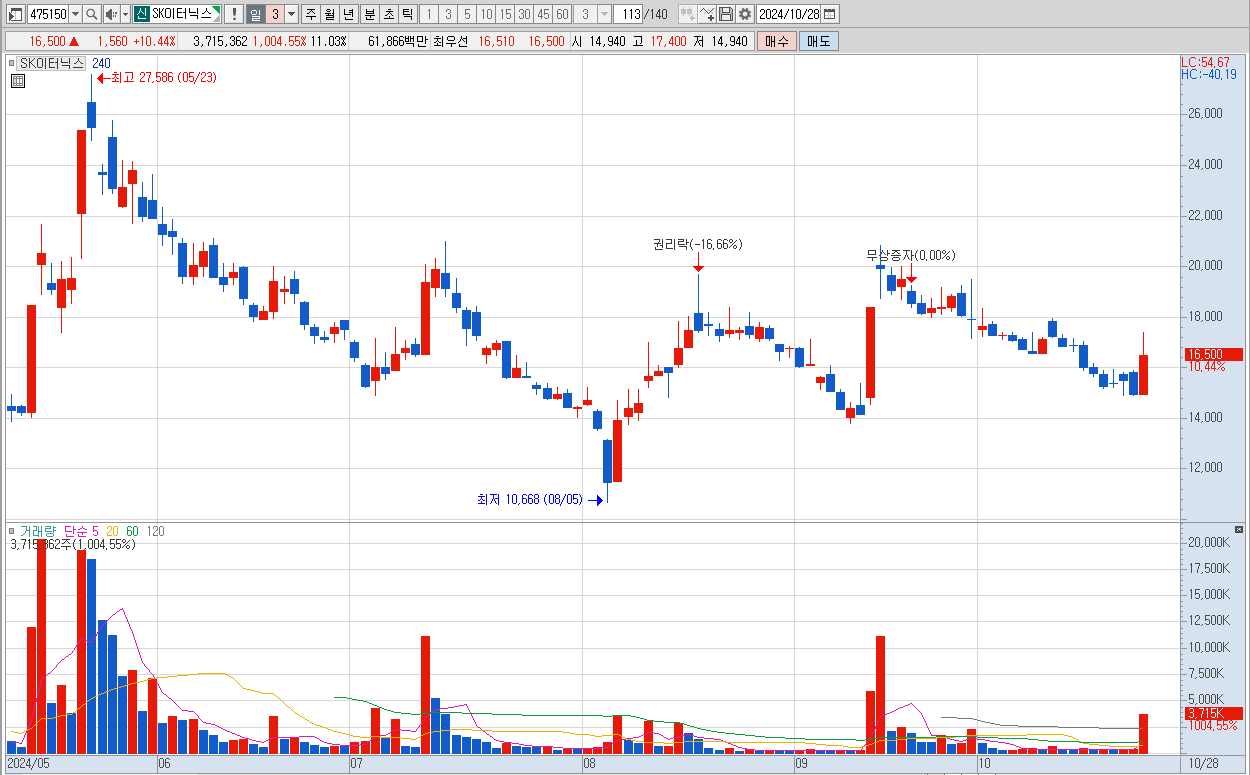Open the custom interval dropdown arrow
This screenshot has width=1250, height=775.
click(x=604, y=14)
